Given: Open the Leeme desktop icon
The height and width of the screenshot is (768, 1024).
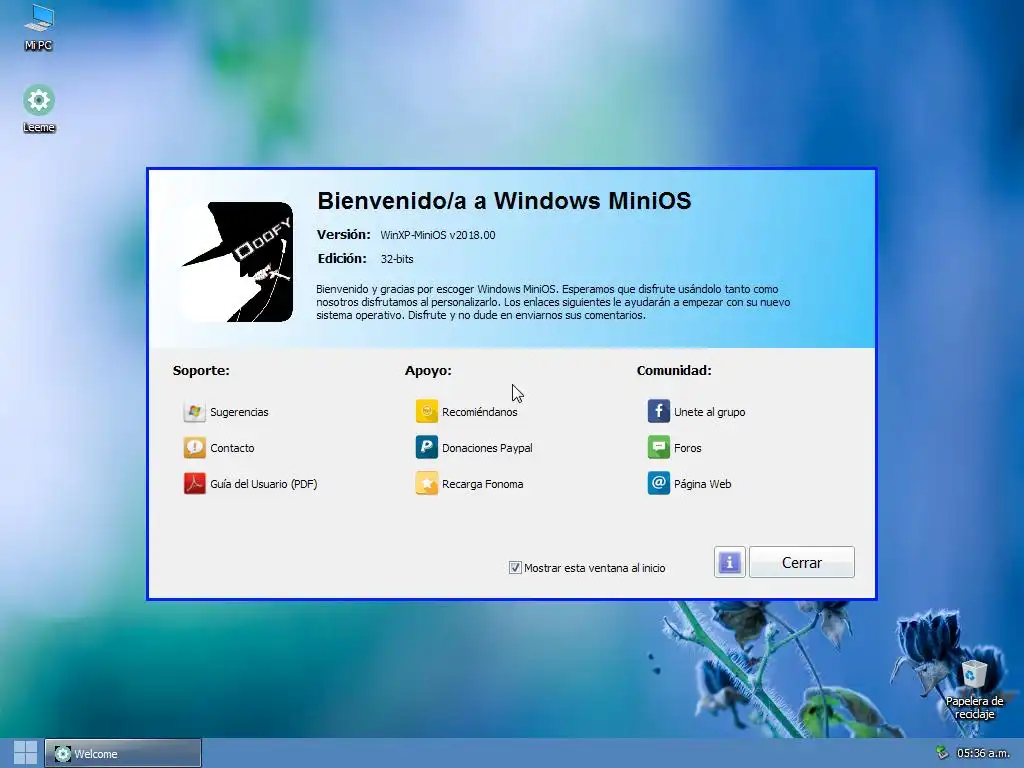Looking at the screenshot, I should click(x=39, y=108).
